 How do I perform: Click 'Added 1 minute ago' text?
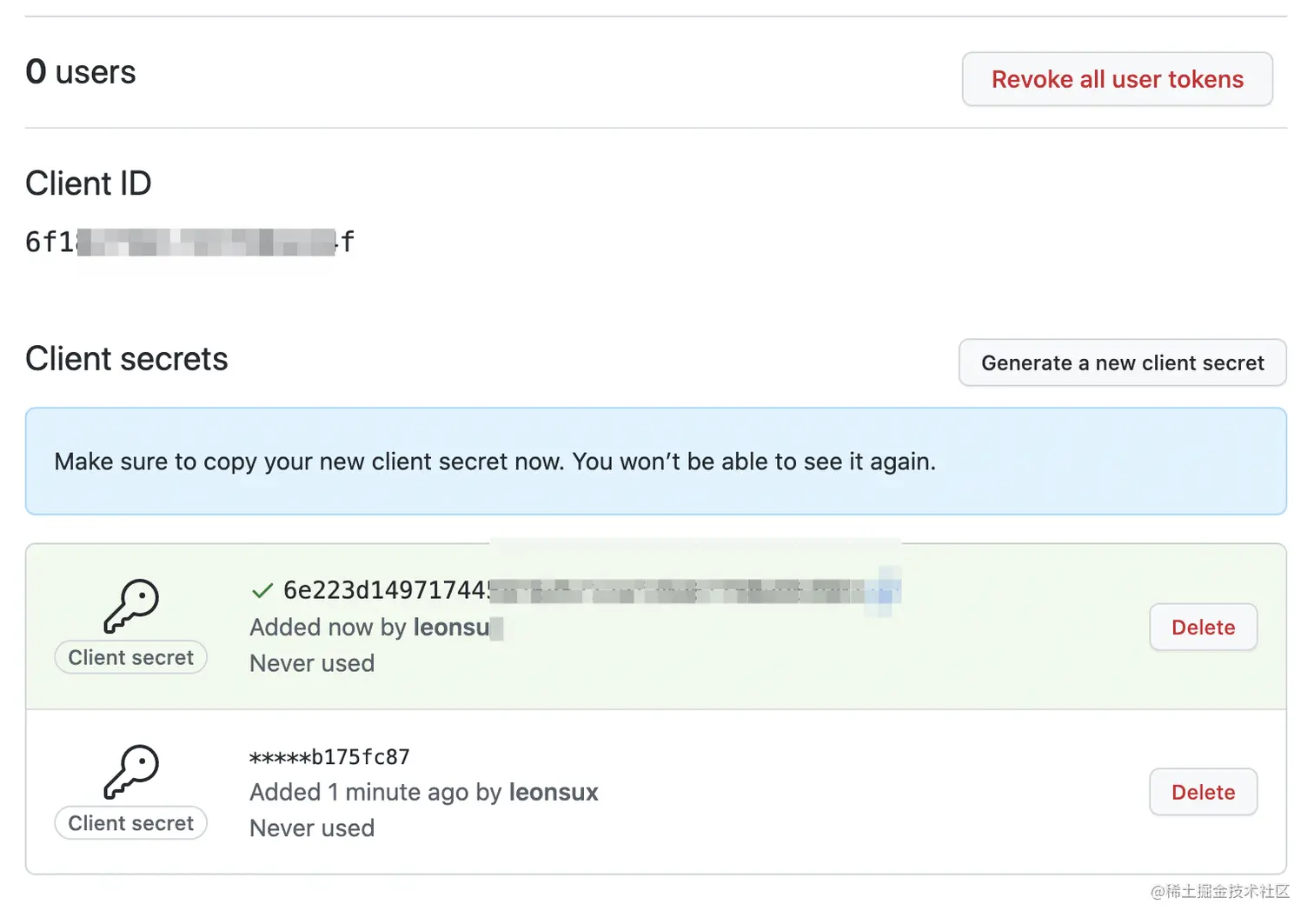360,792
